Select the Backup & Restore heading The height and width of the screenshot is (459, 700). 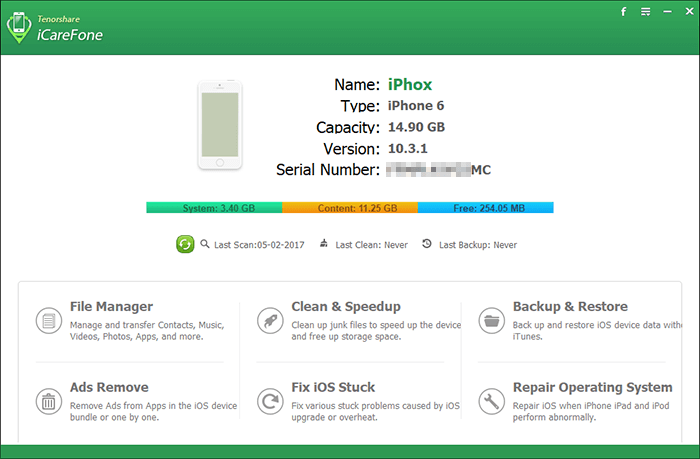(x=570, y=307)
